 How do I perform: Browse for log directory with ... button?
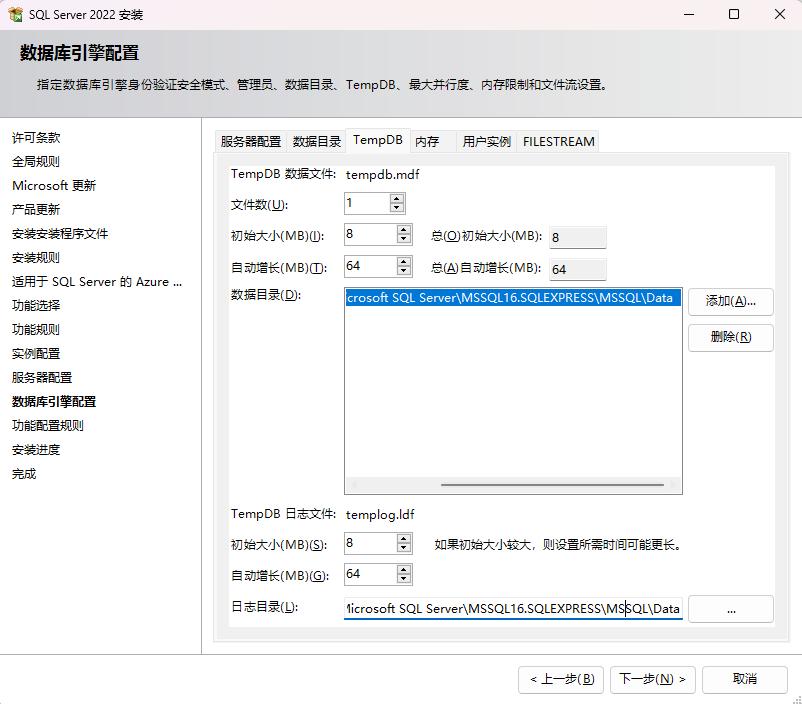730,609
